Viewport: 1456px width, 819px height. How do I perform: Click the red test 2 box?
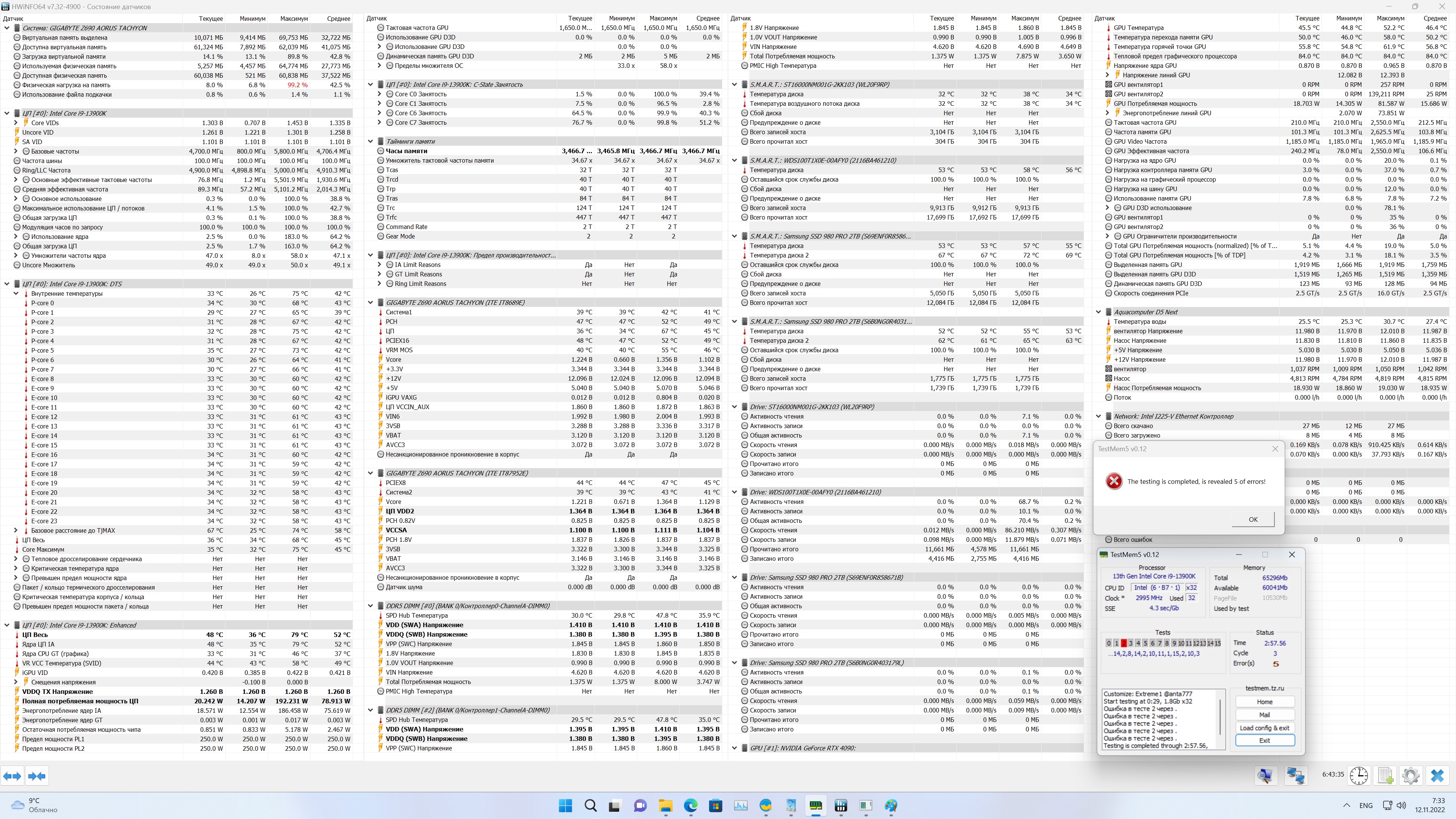[1123, 643]
